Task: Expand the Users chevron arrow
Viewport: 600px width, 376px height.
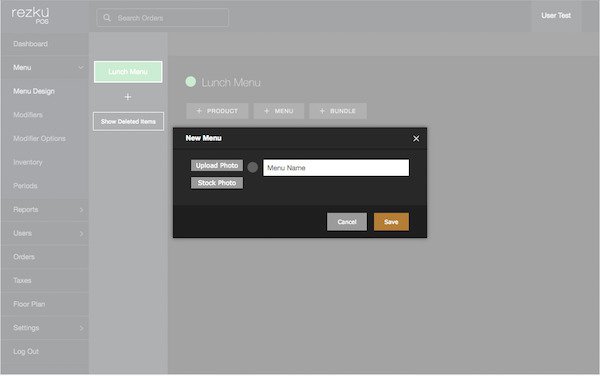Action: coord(81,233)
